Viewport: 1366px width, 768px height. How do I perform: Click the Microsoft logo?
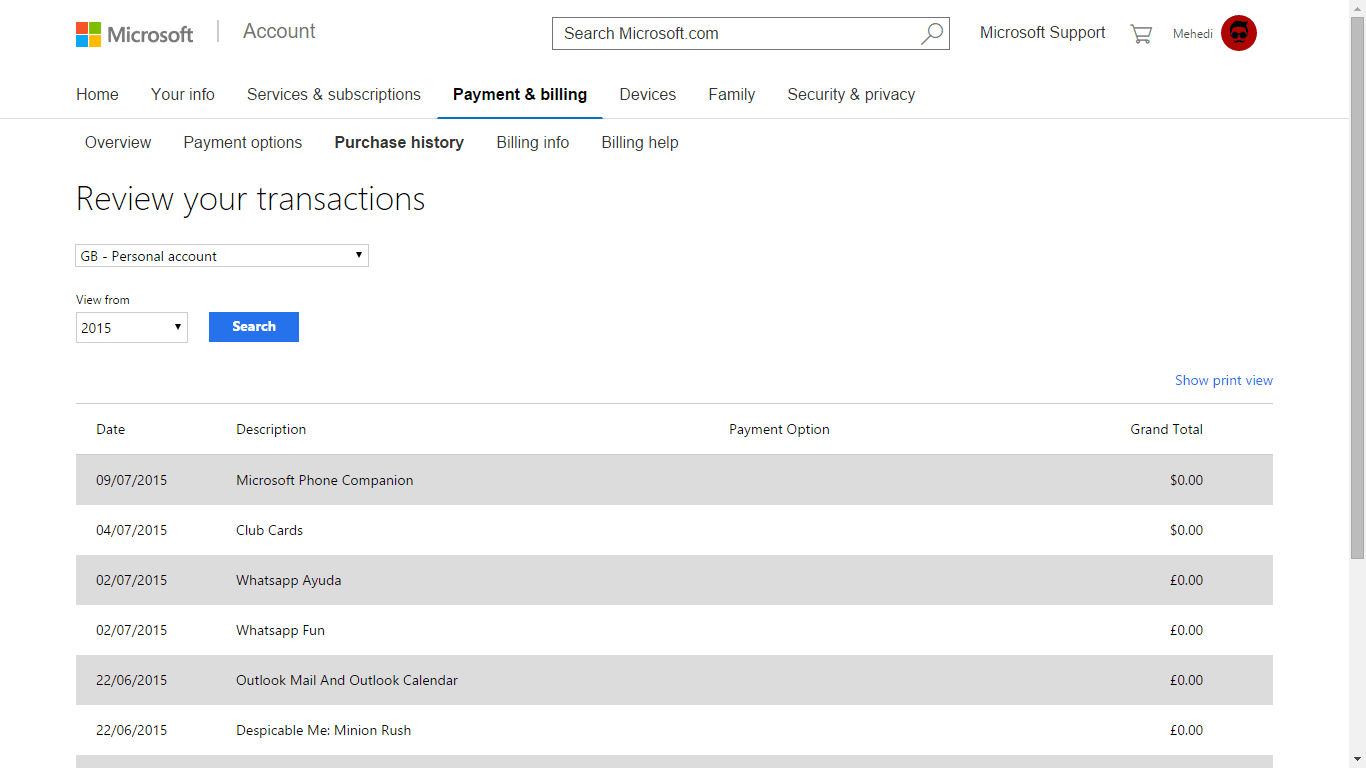pyautogui.click(x=134, y=34)
